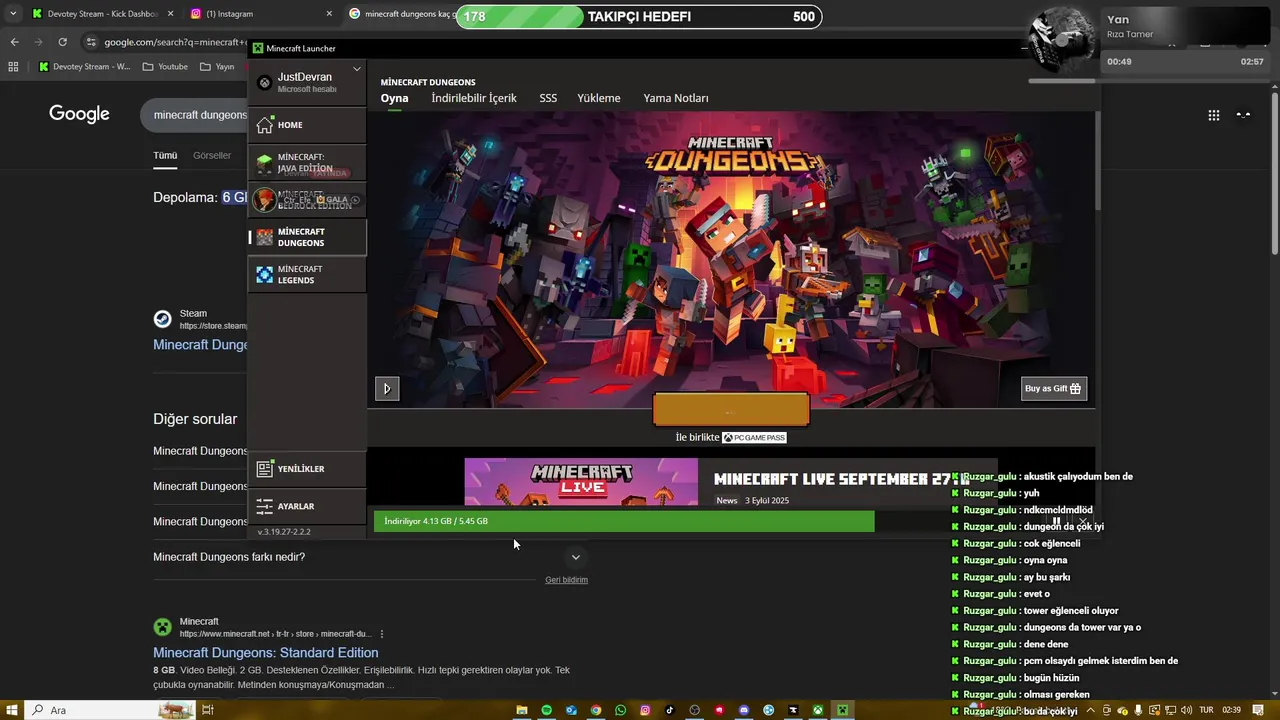Viewport: 1280px width, 720px height.
Task: Click the Windows Start button
Action: [12, 710]
